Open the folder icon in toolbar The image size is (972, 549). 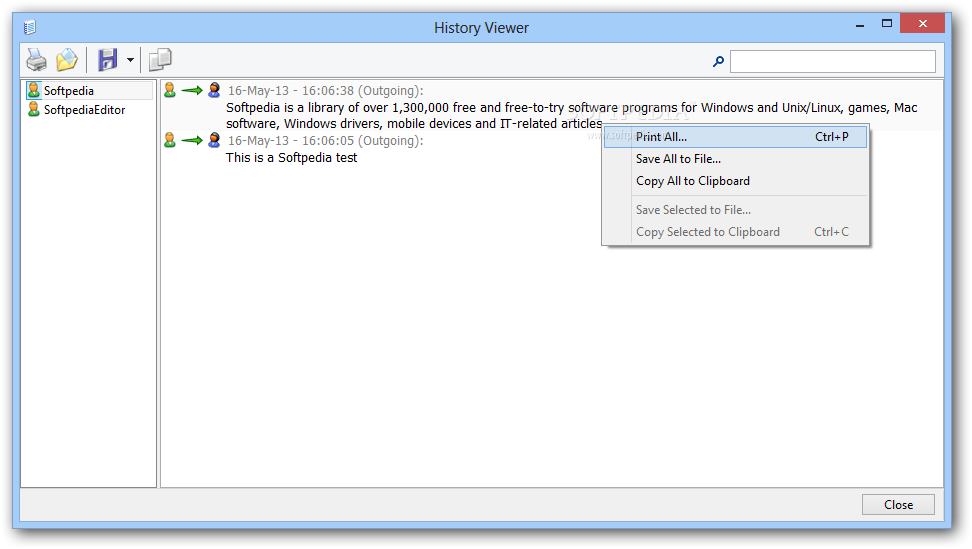click(67, 60)
